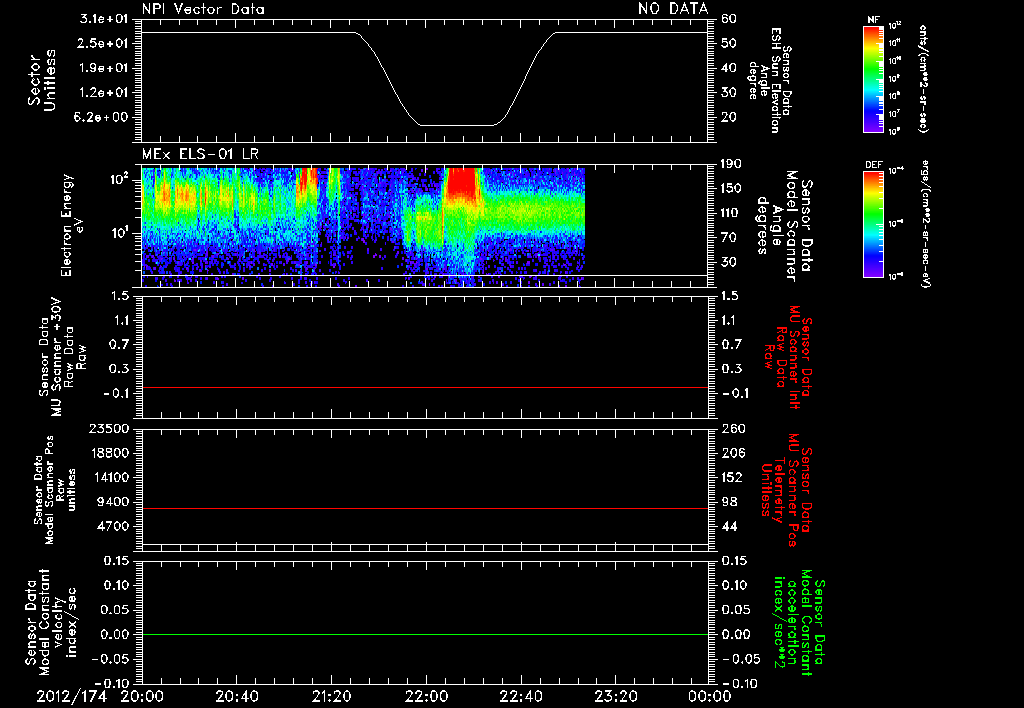Click the '22:00' time axis label
The width and height of the screenshot is (1024, 708).
click(x=426, y=696)
